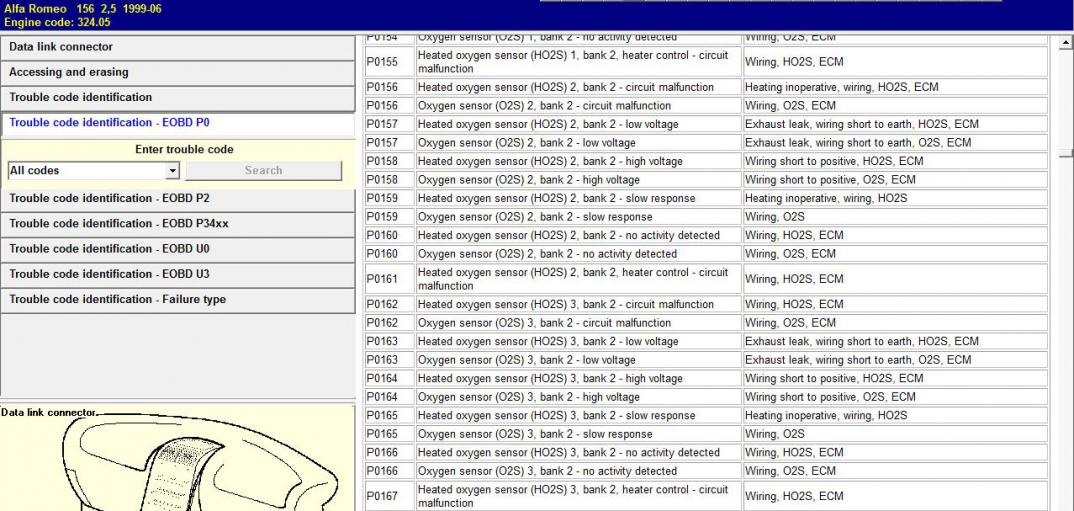This screenshot has width=1074, height=511.
Task: Select HO2S 3, bank 2 heater control description
Action: coord(579,496)
